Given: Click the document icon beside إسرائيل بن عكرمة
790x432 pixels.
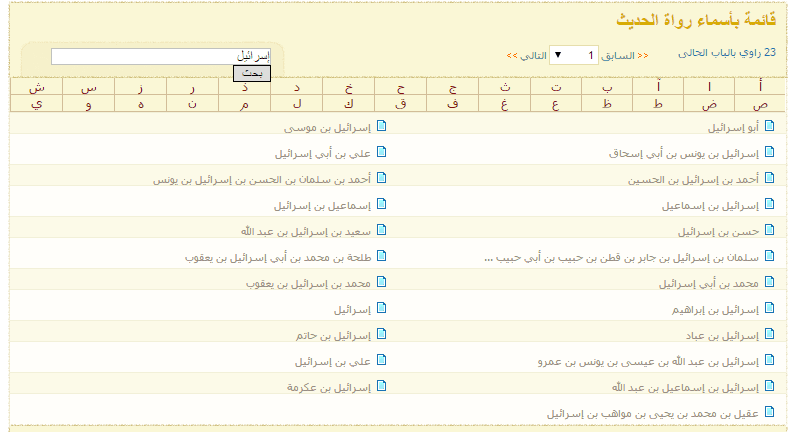Looking at the screenshot, I should click(380, 387).
